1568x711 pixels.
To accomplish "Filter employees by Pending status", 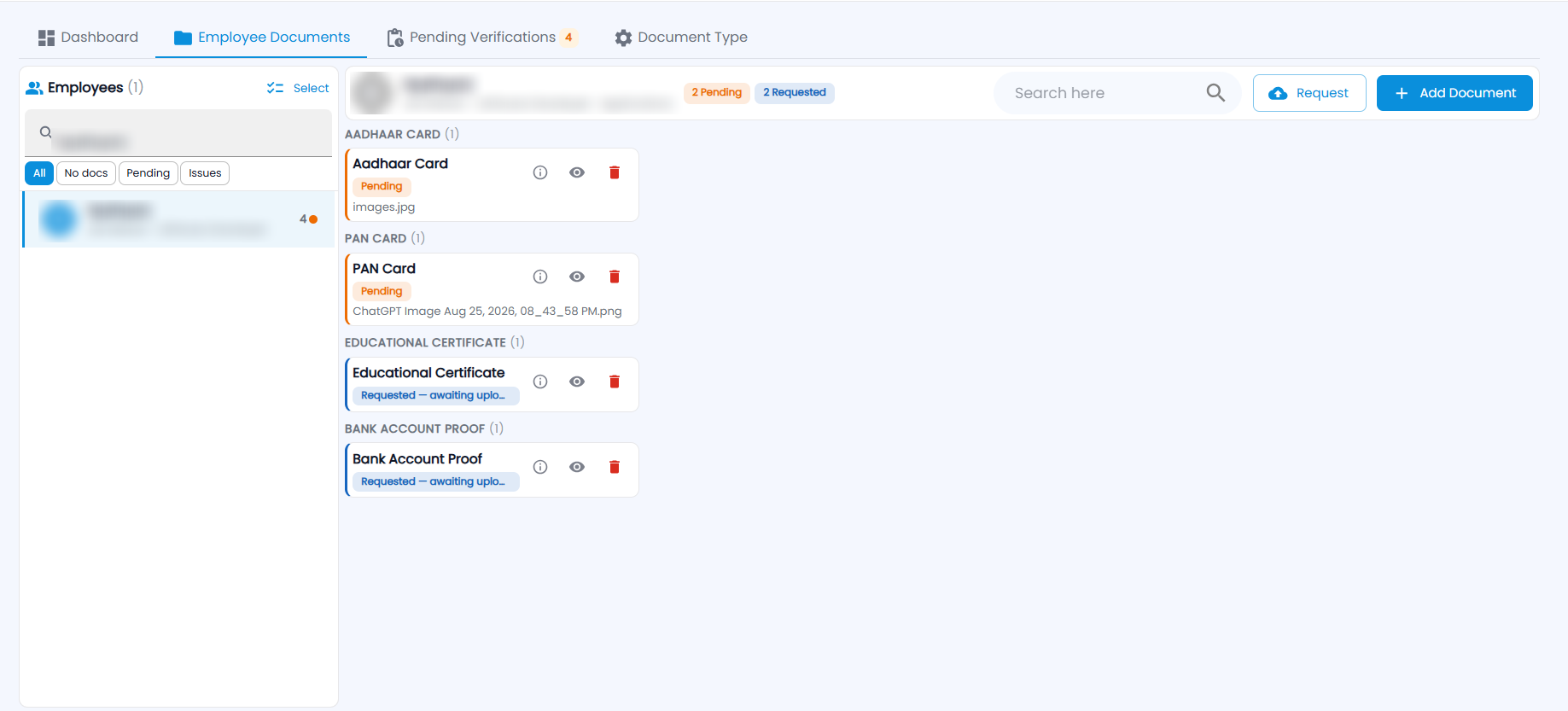I will point(149,173).
